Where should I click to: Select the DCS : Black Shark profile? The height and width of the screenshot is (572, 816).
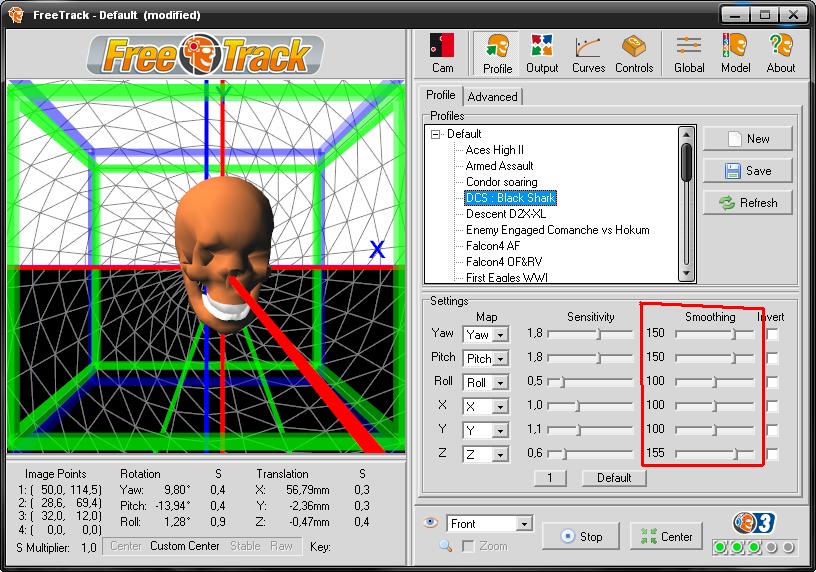click(x=511, y=198)
